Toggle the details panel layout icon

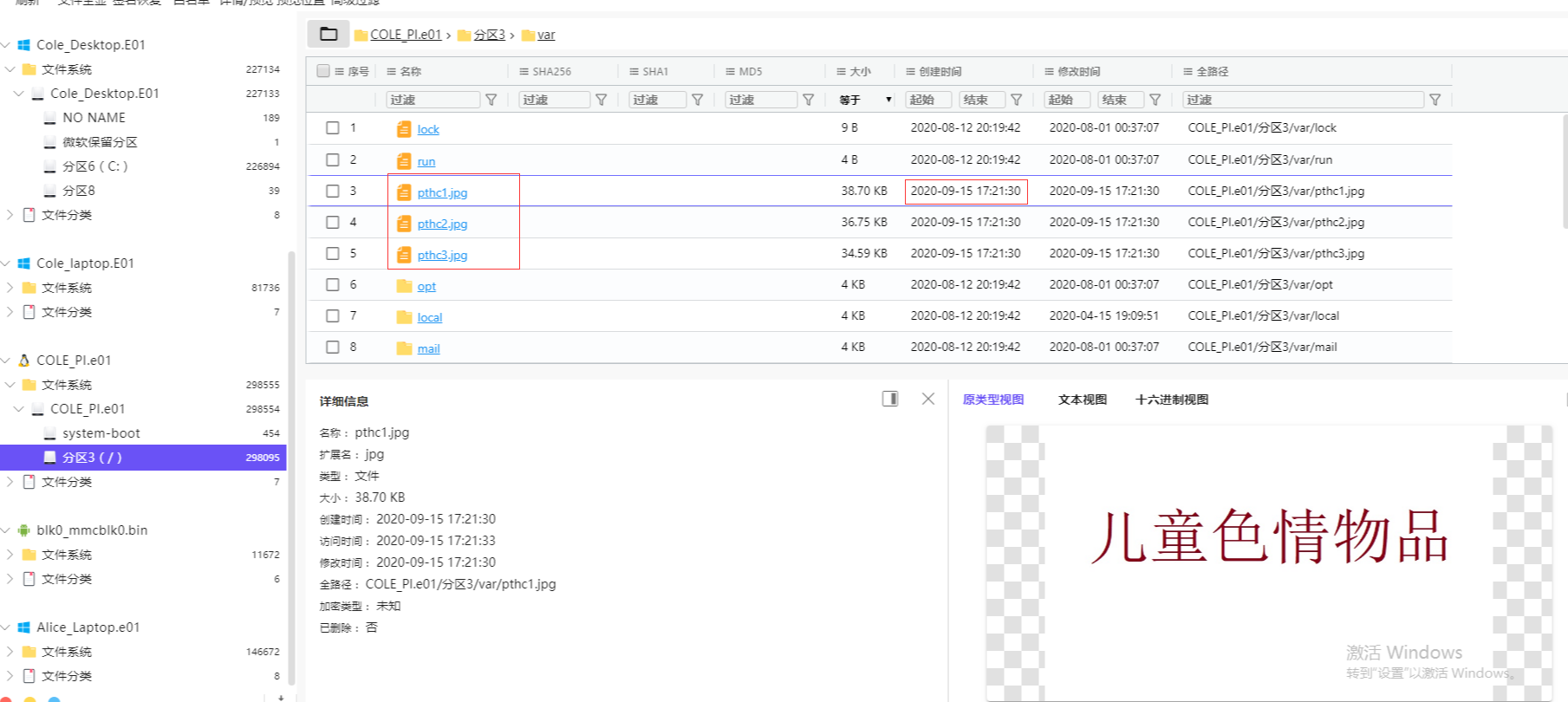(890, 399)
